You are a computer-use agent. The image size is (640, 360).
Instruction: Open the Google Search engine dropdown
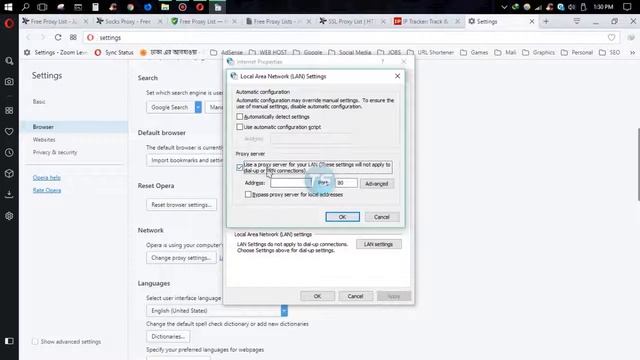coord(198,107)
